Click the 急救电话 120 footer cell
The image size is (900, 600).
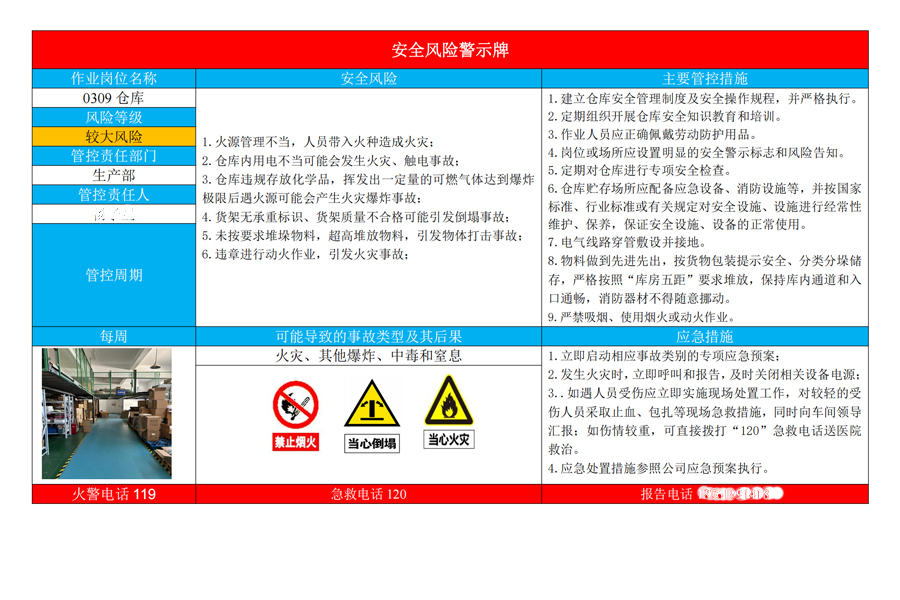pyautogui.click(x=369, y=494)
